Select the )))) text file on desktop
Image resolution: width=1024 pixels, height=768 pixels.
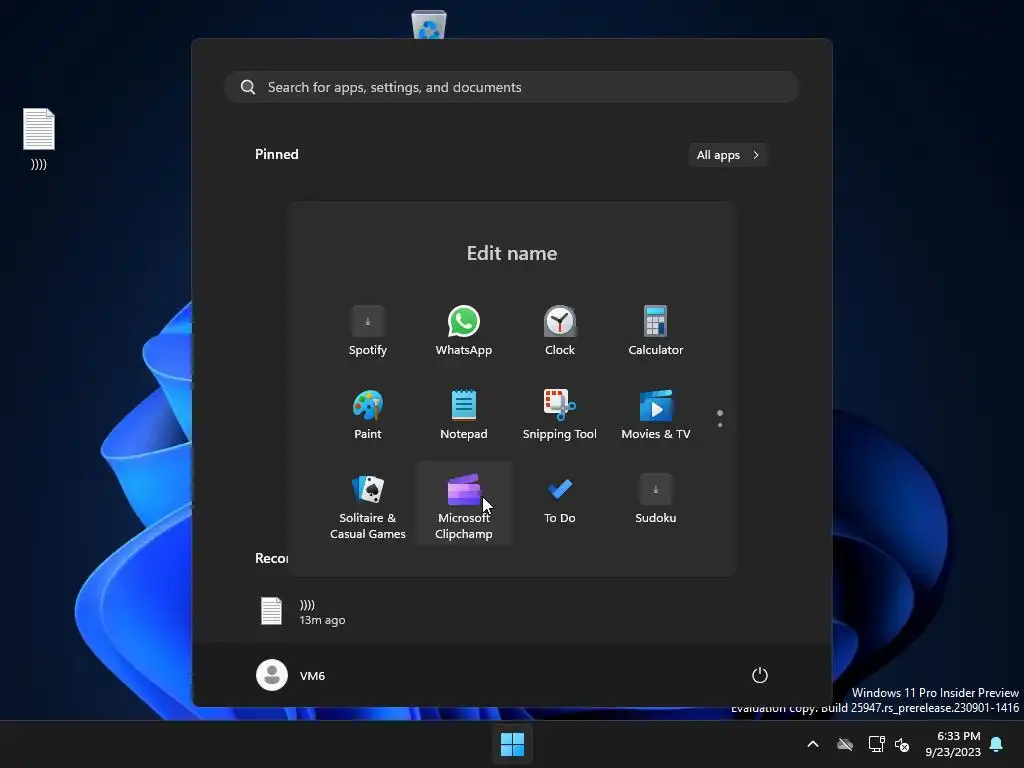[39, 138]
